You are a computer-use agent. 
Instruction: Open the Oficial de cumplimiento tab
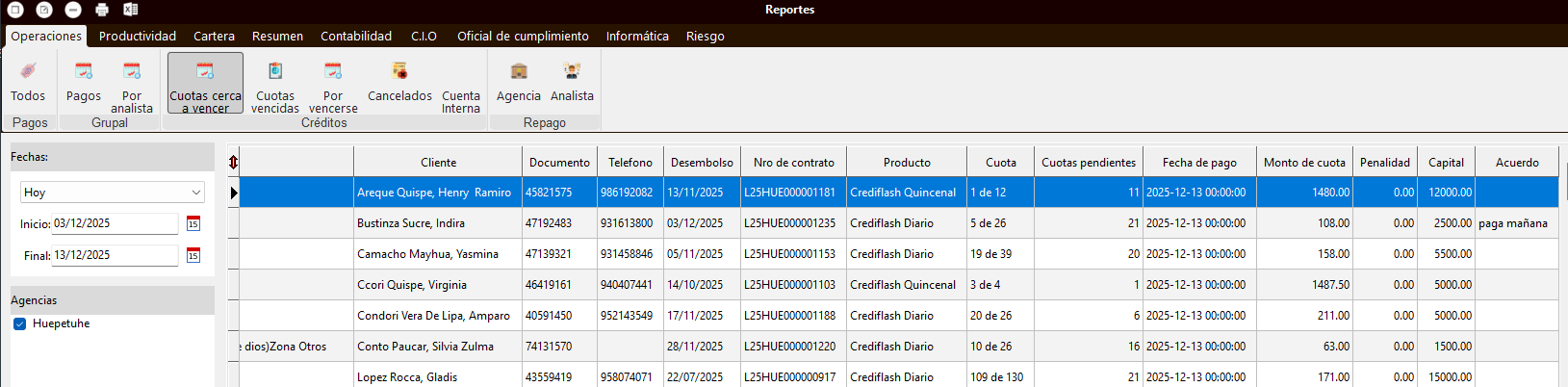[x=523, y=37]
